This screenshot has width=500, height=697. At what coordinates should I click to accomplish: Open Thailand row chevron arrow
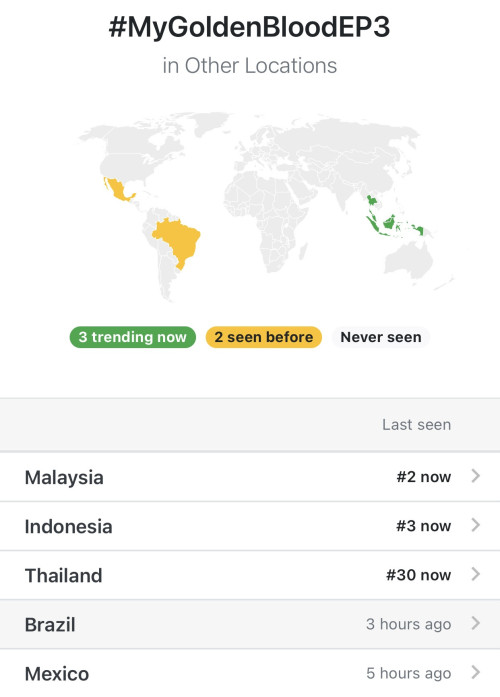point(476,574)
